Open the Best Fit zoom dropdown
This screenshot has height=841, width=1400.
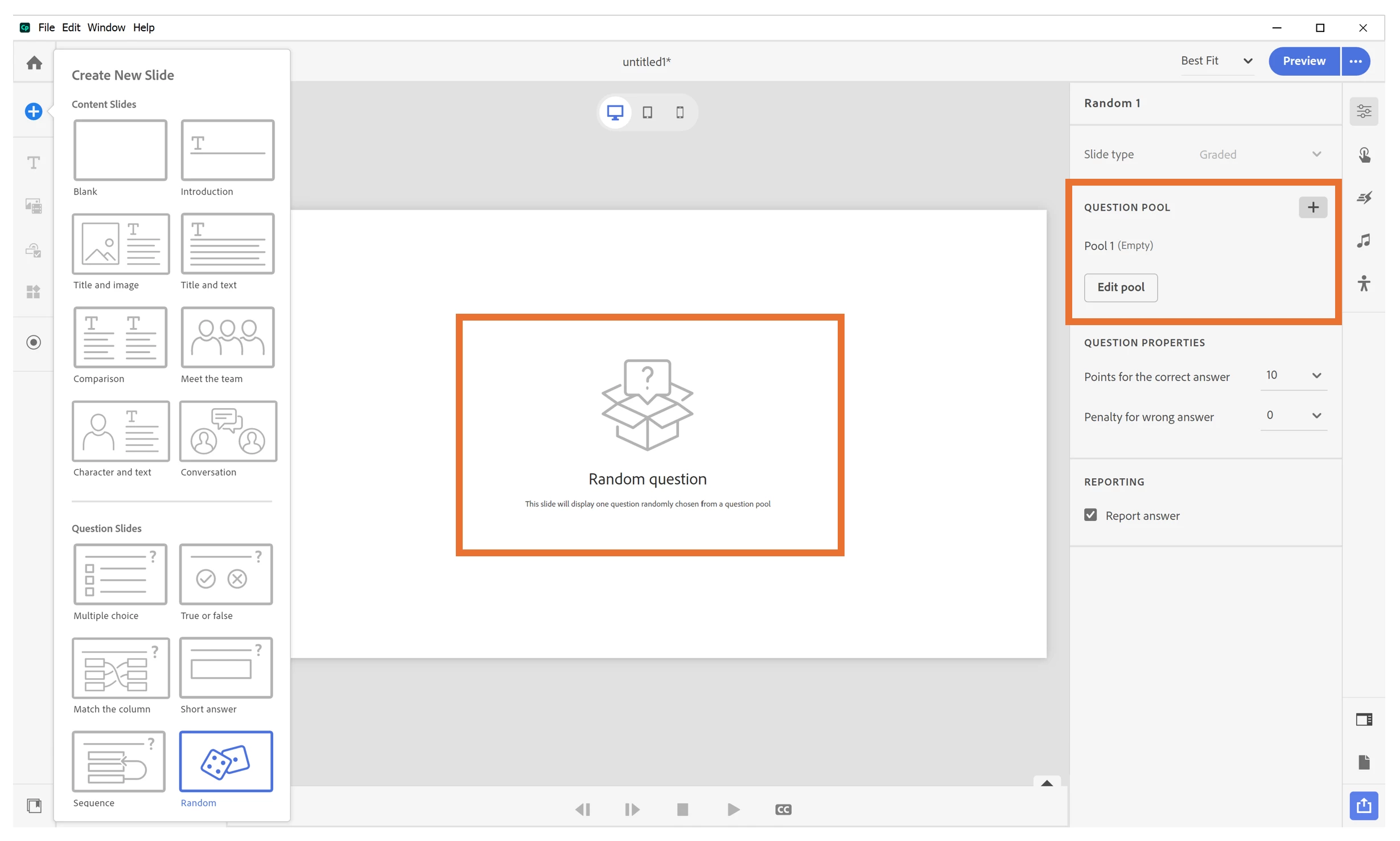click(1217, 61)
